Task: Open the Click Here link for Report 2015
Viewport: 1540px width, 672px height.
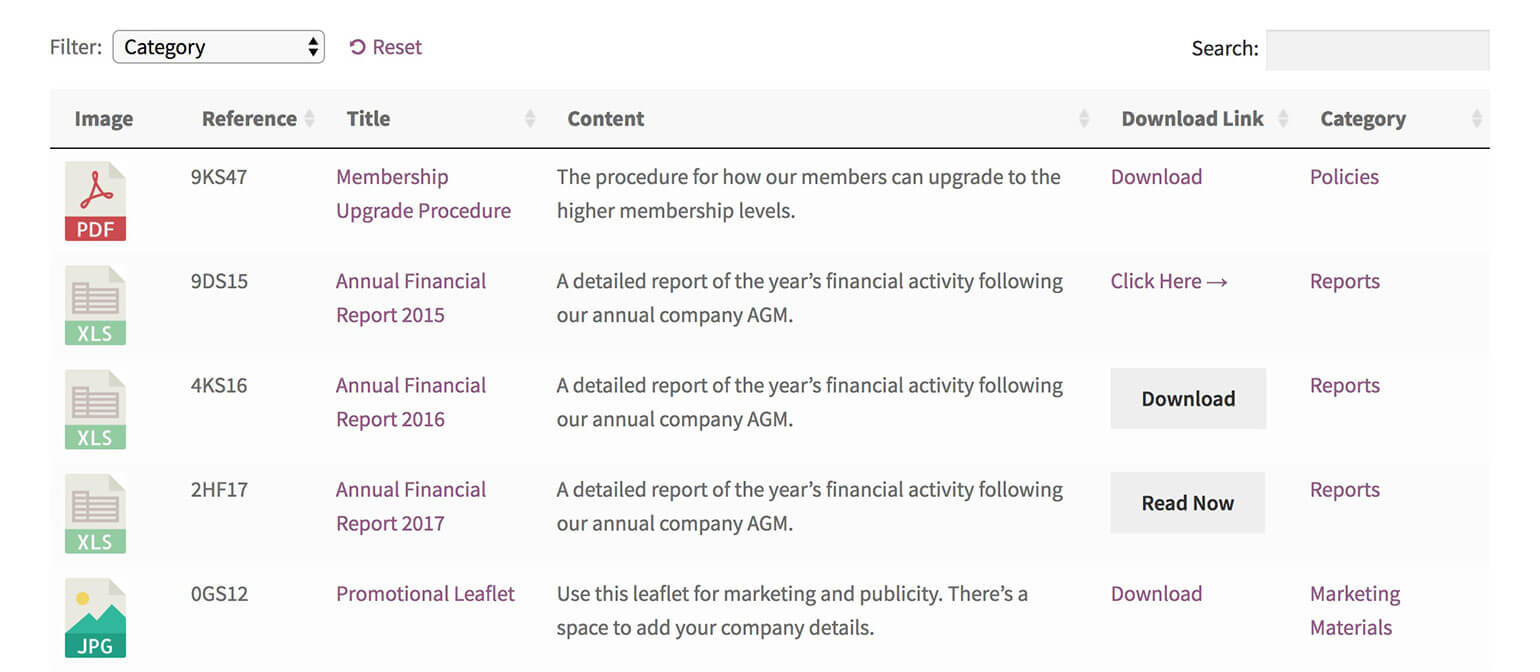Action: 1169,281
